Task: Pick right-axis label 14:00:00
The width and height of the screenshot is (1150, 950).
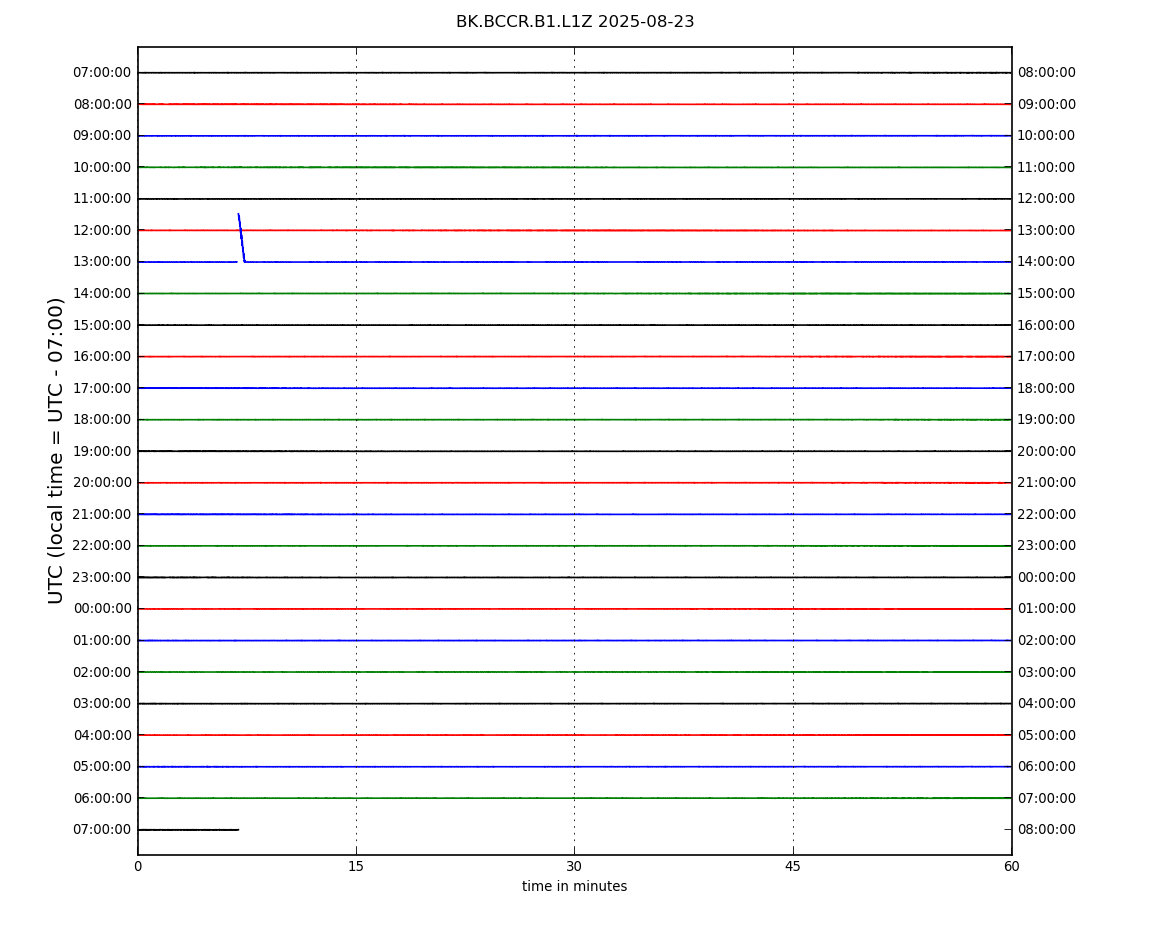Action: (1047, 262)
